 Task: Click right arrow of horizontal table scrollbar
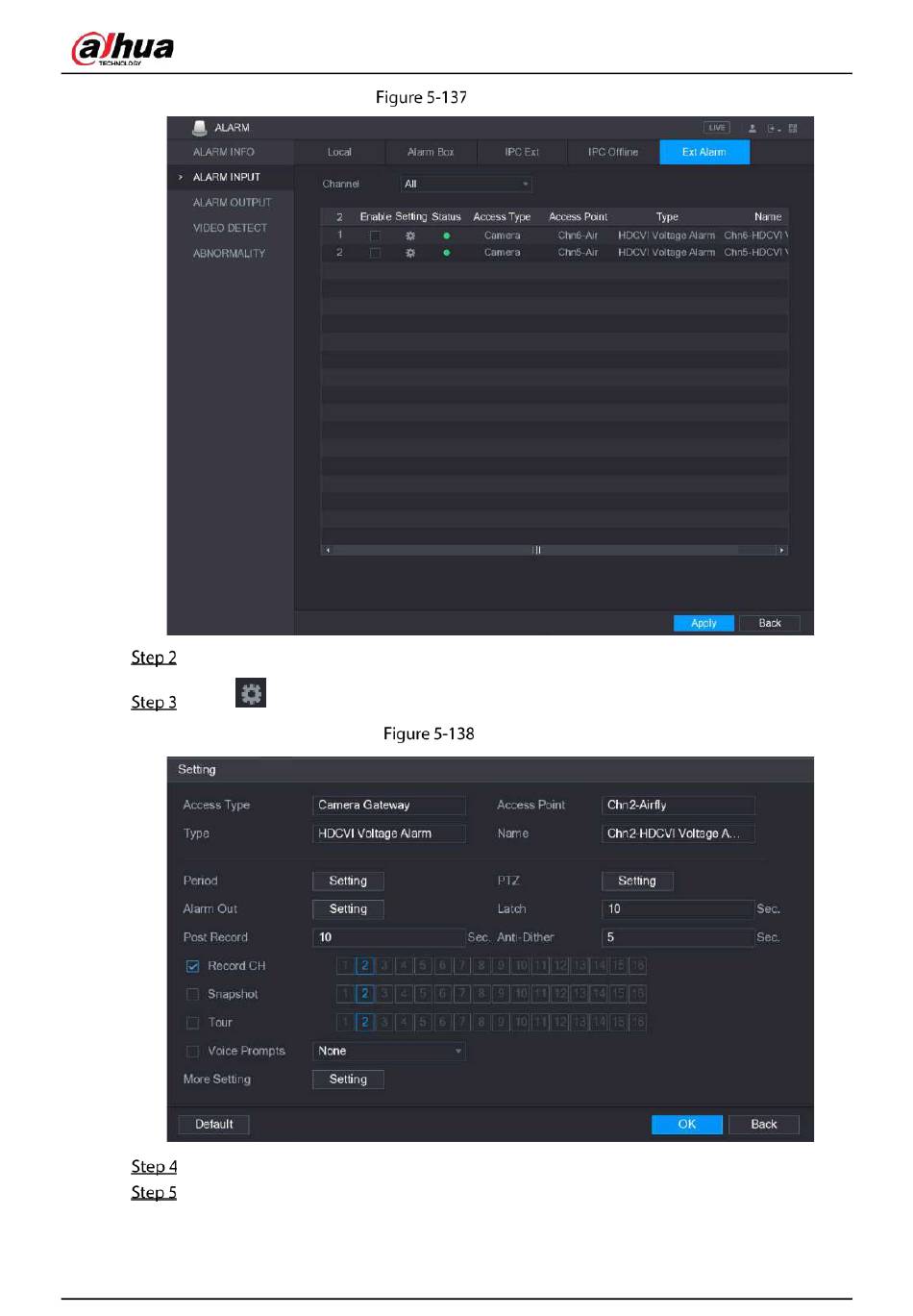(781, 550)
